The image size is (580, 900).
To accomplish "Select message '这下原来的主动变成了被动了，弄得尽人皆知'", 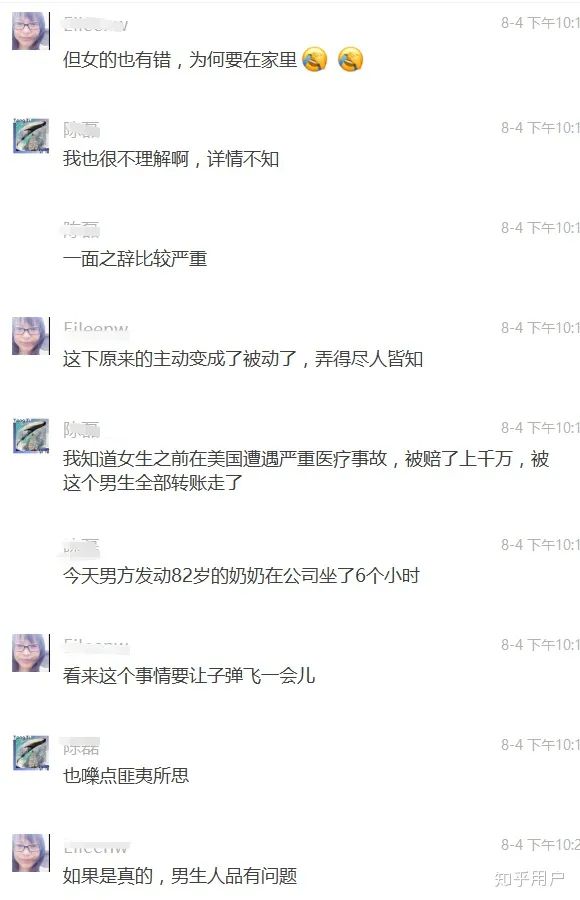I will click(x=243, y=359).
